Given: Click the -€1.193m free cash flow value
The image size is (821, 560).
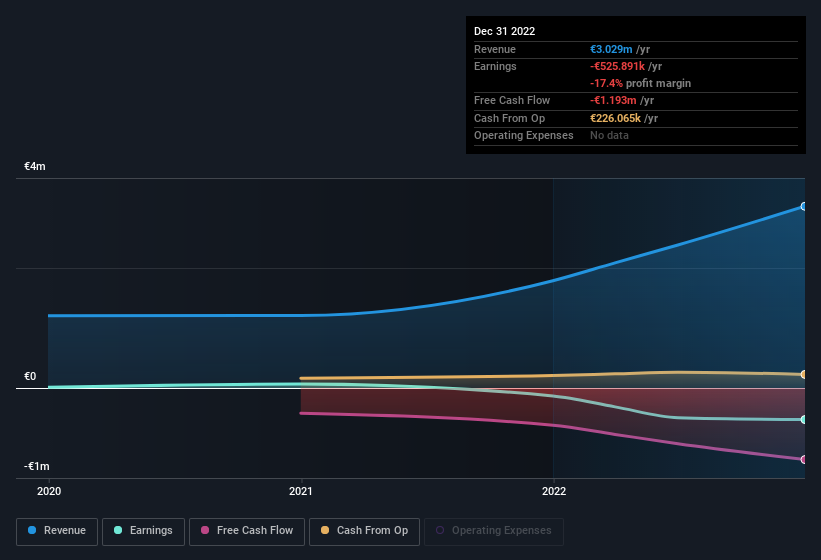Looking at the screenshot, I should click(x=613, y=100).
